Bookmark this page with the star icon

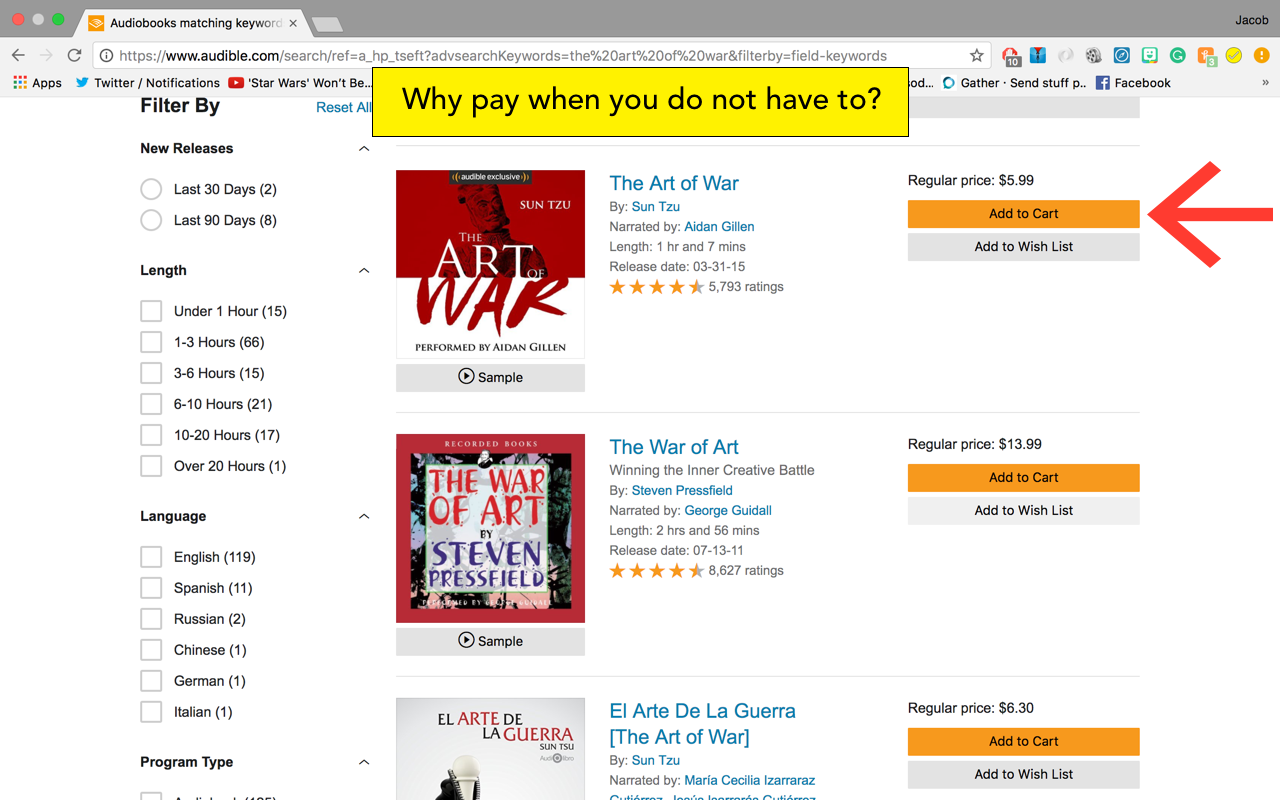coord(977,56)
